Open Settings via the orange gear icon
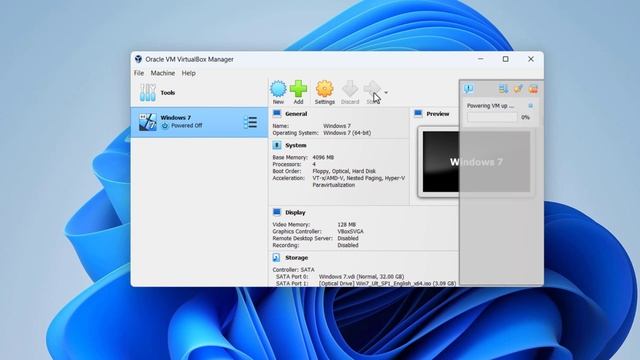The image size is (640, 360). pyautogui.click(x=324, y=89)
